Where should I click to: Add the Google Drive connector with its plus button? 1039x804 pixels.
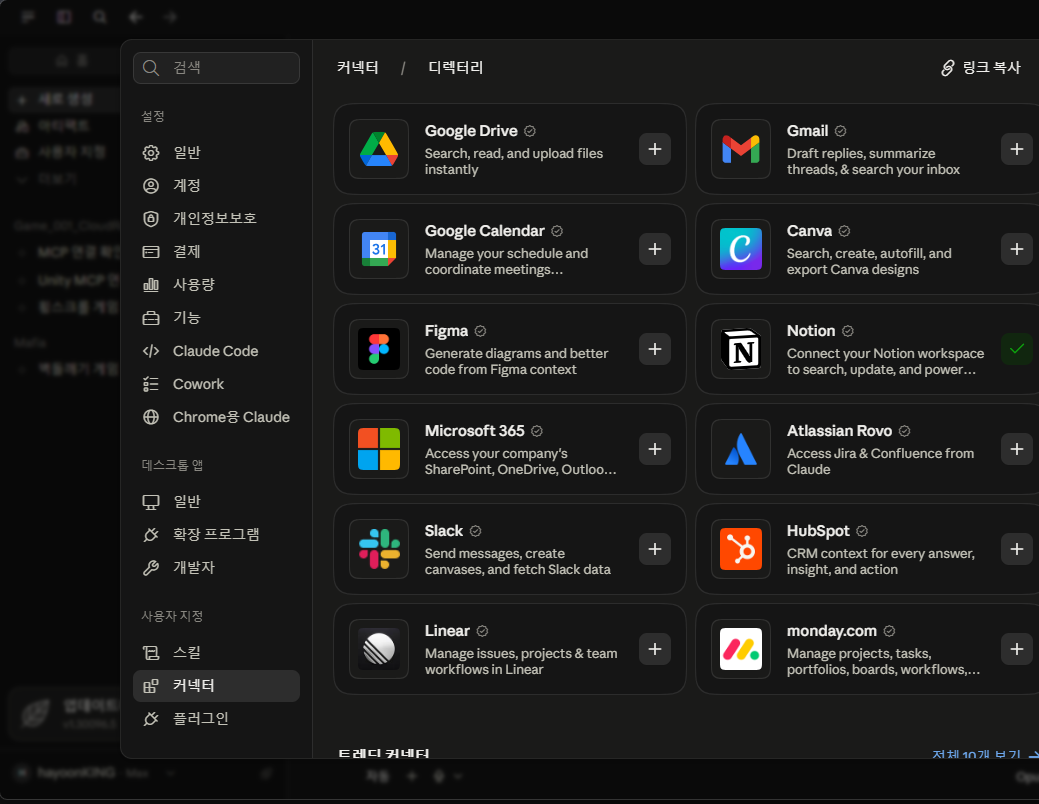(655, 149)
